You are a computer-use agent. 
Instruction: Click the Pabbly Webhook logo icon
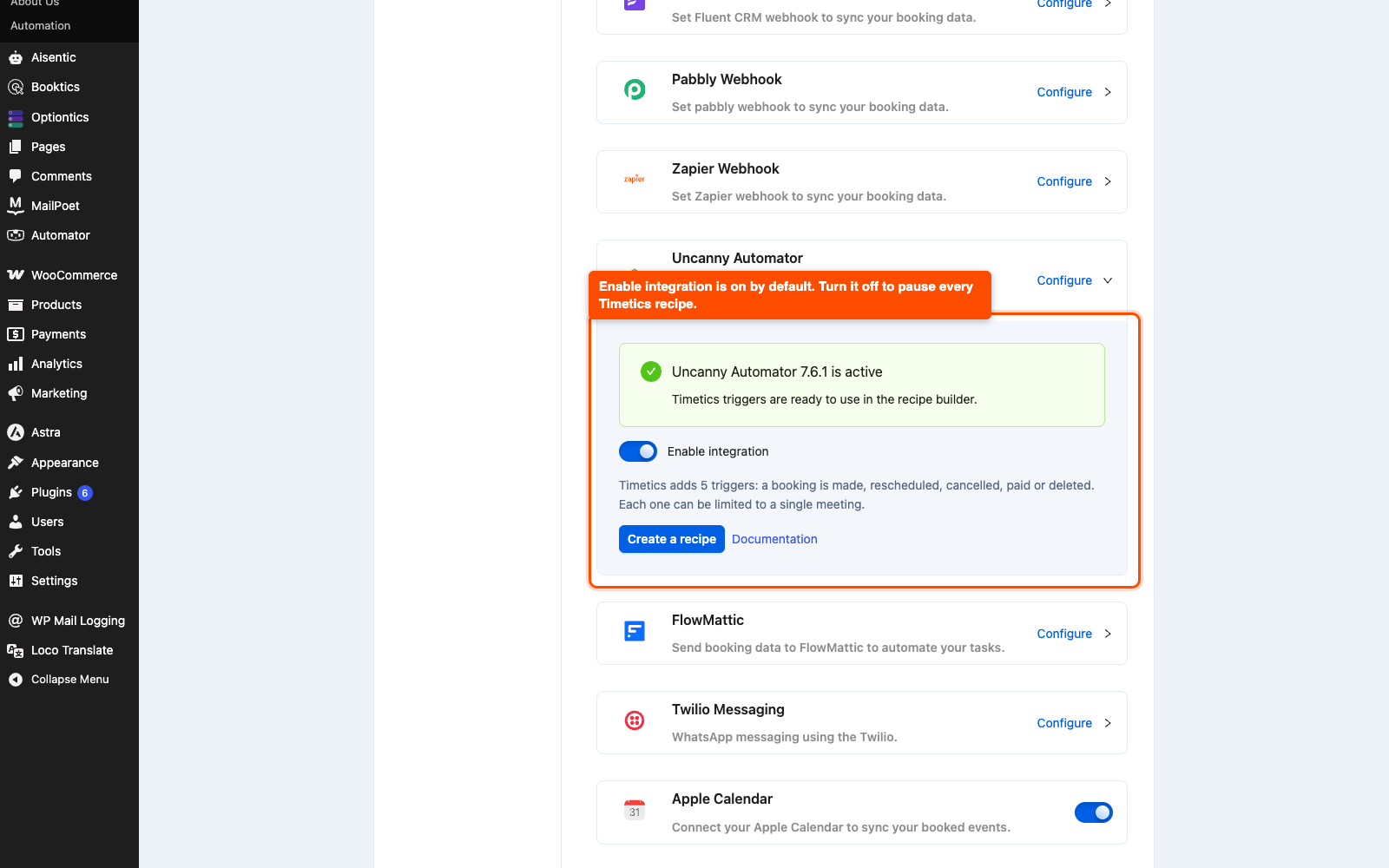(x=635, y=89)
